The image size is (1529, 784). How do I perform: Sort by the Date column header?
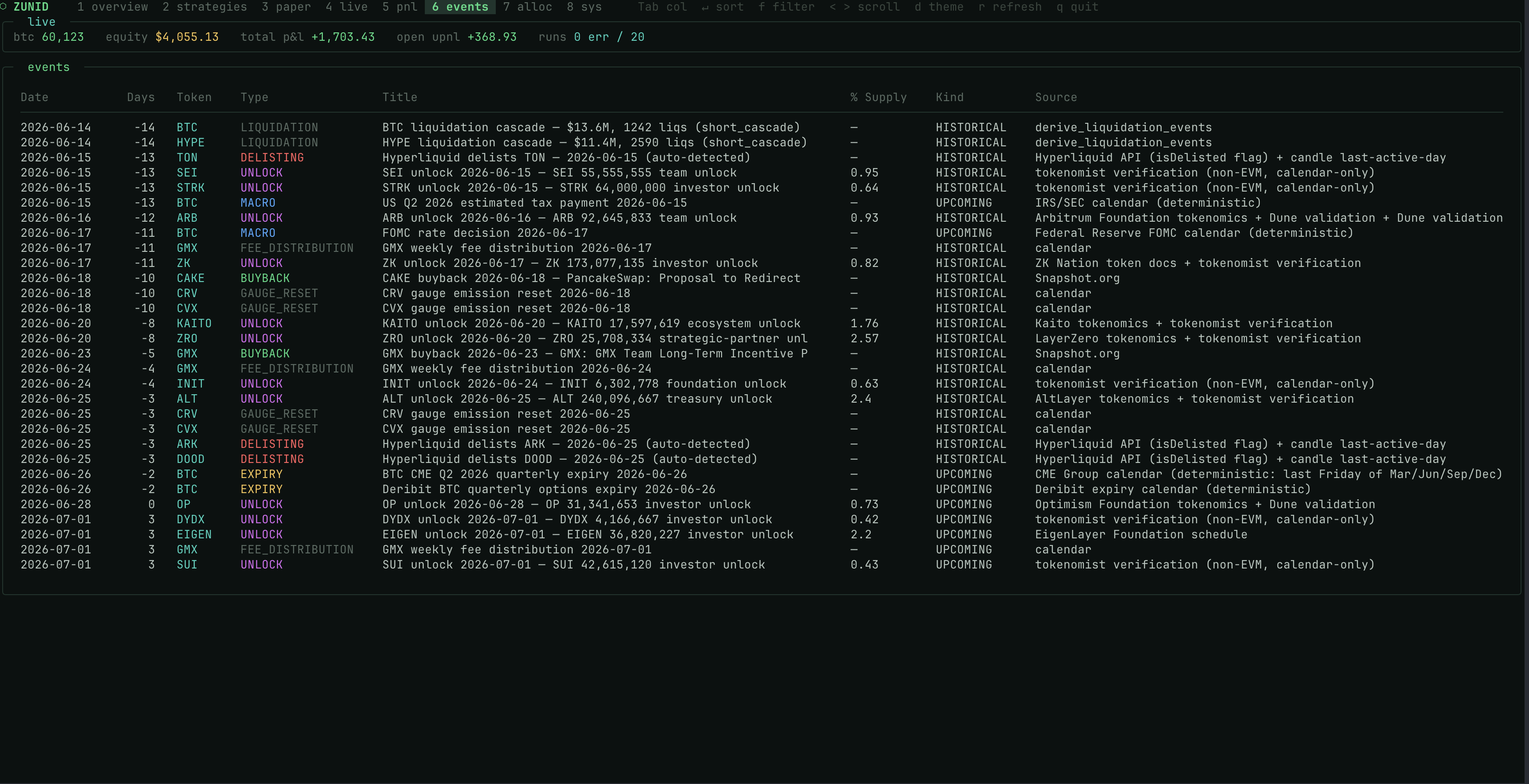pos(35,97)
